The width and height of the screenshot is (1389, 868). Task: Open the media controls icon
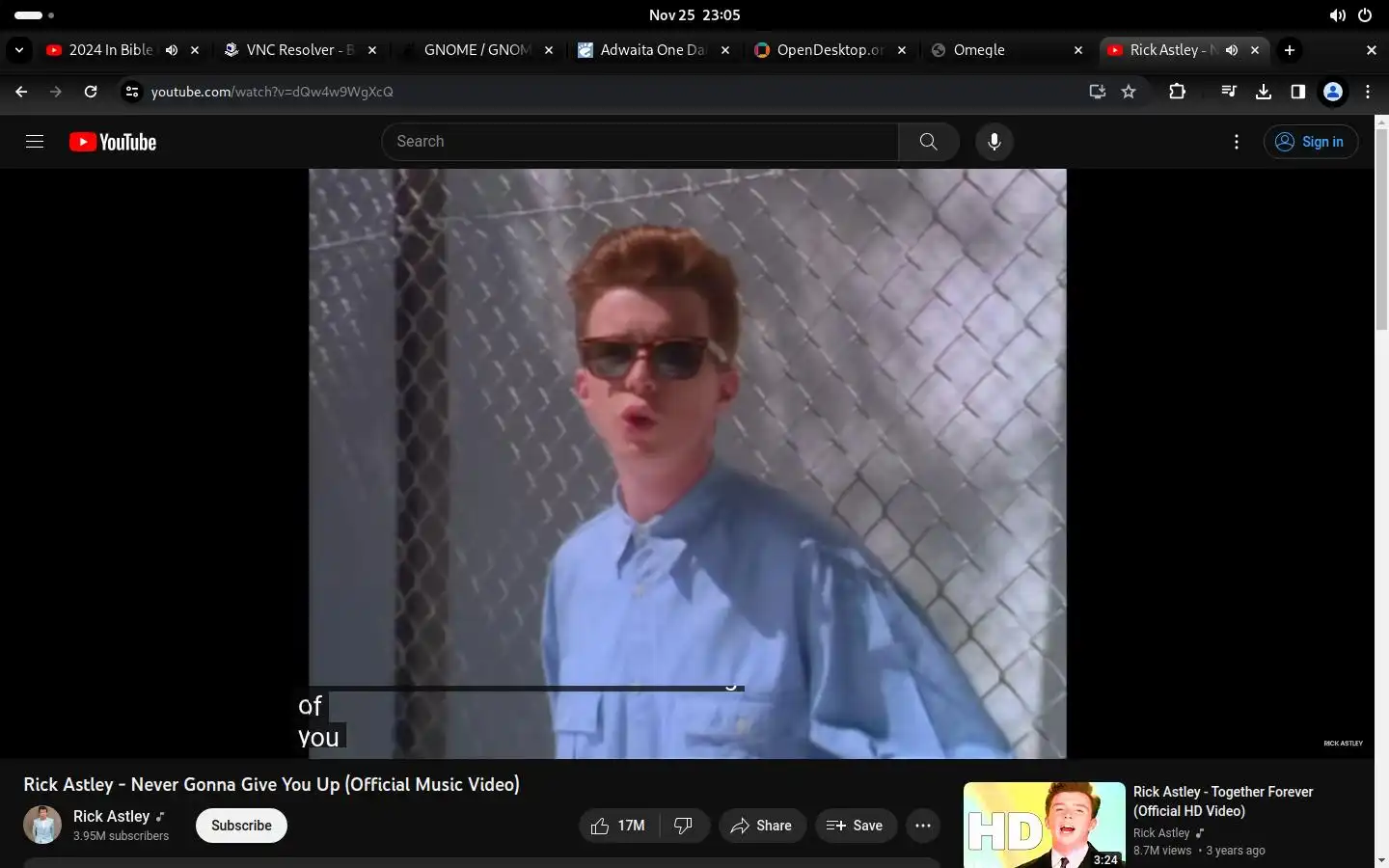pyautogui.click(x=1229, y=92)
